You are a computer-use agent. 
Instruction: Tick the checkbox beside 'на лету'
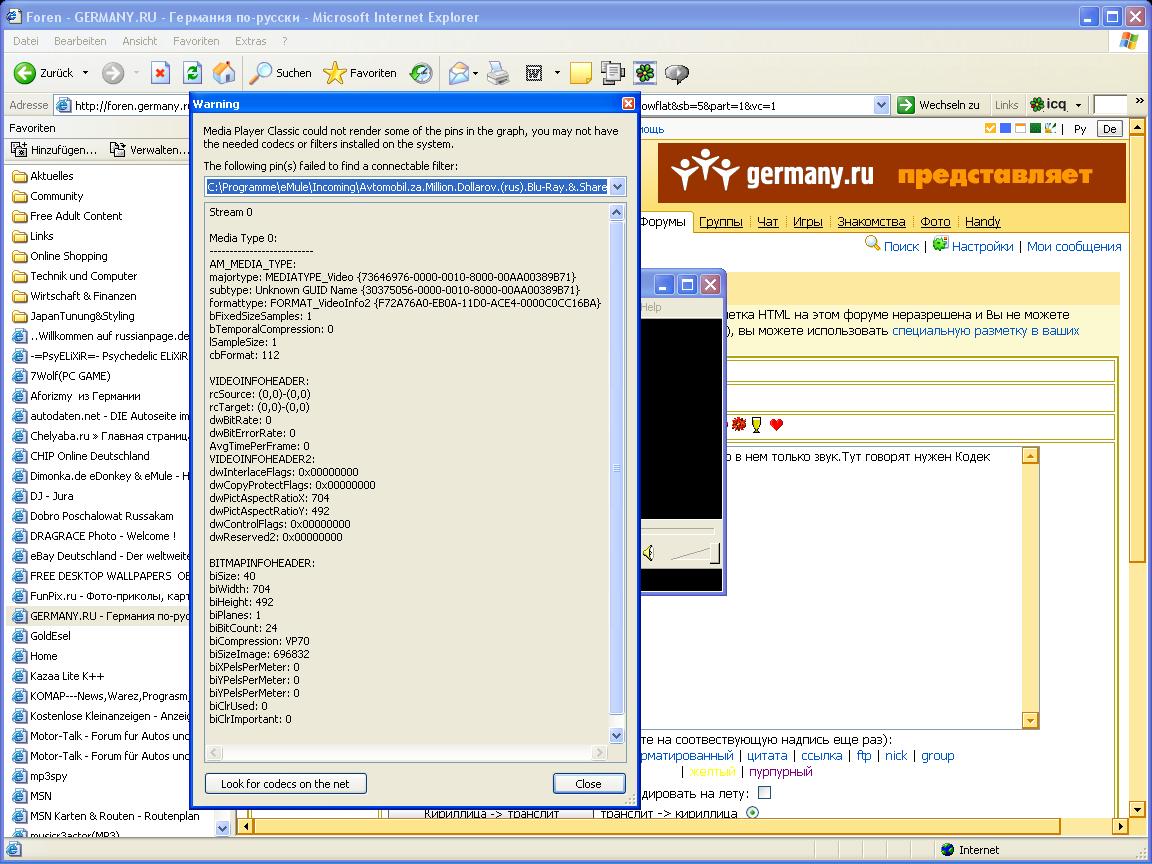(x=765, y=793)
